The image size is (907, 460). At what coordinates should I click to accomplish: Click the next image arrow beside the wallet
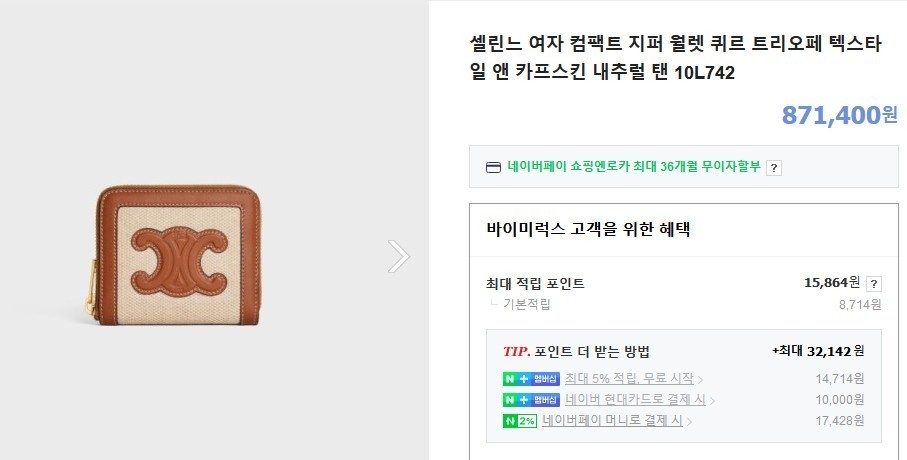pyautogui.click(x=399, y=256)
